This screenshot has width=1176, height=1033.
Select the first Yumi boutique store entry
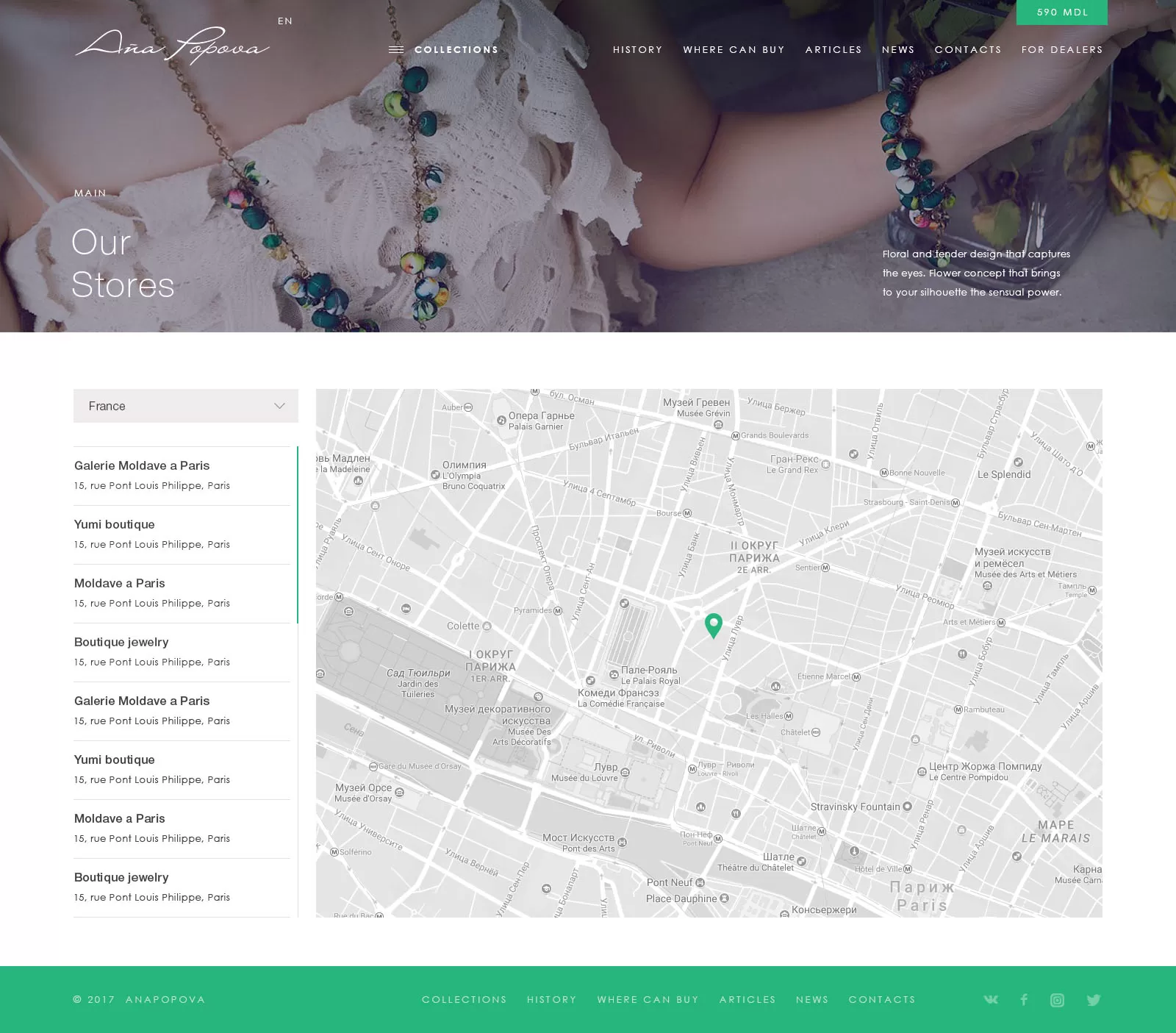click(x=182, y=535)
